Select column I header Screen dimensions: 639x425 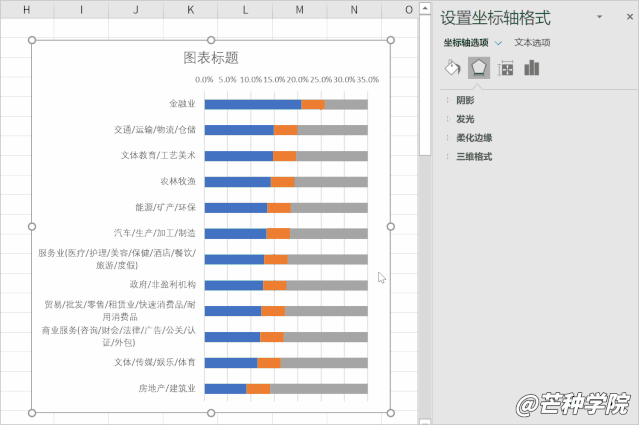click(81, 10)
